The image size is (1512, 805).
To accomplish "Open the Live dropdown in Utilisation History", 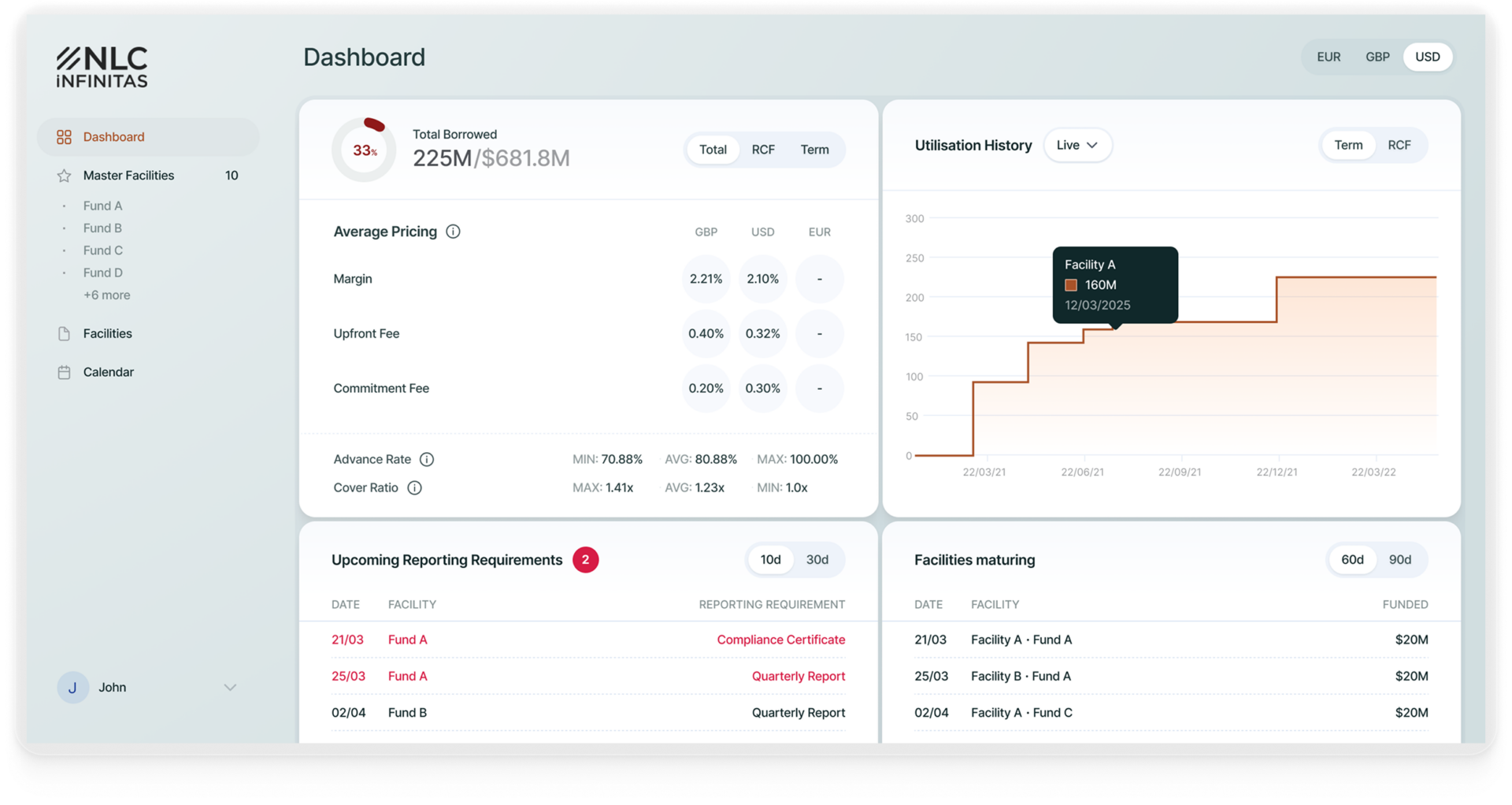I will click(x=1077, y=145).
